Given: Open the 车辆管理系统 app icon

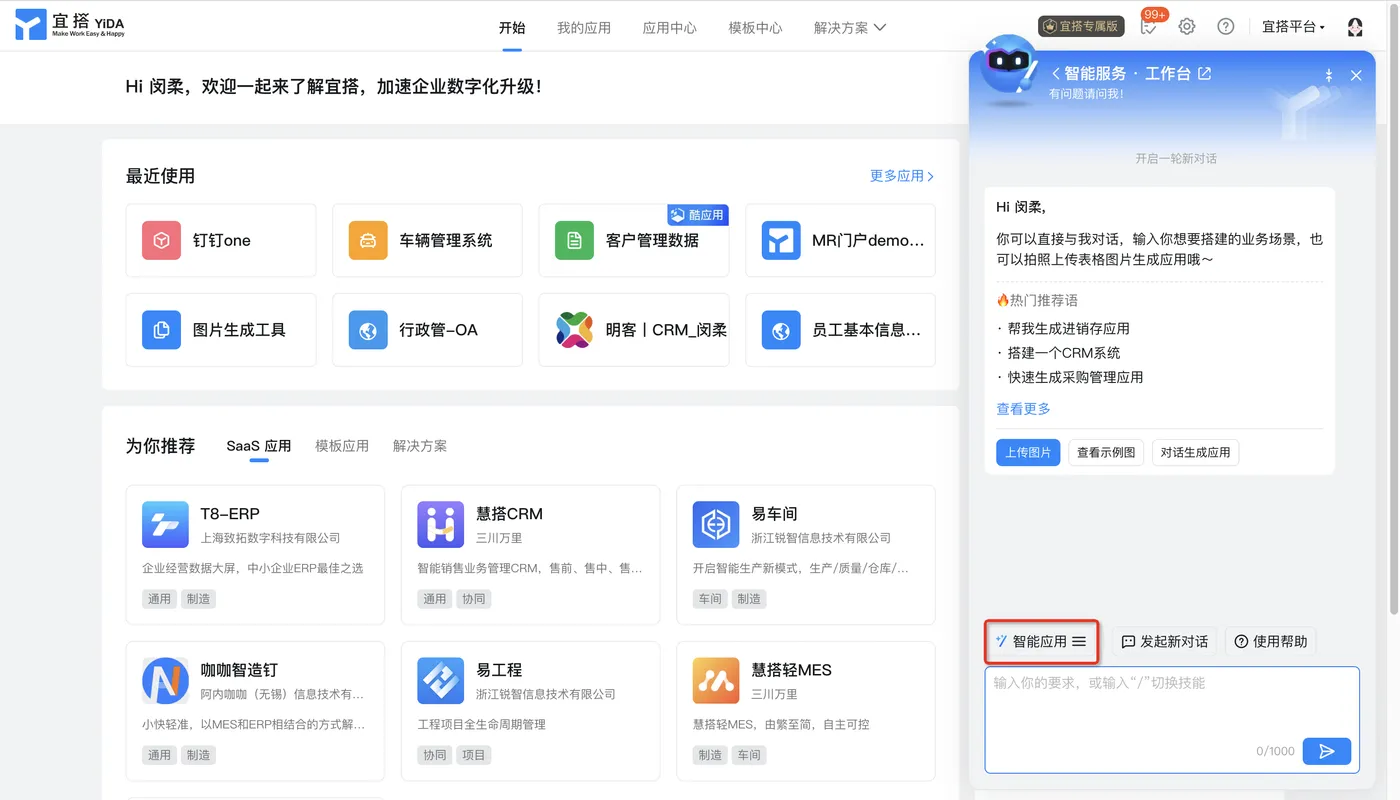Looking at the screenshot, I should pos(368,241).
